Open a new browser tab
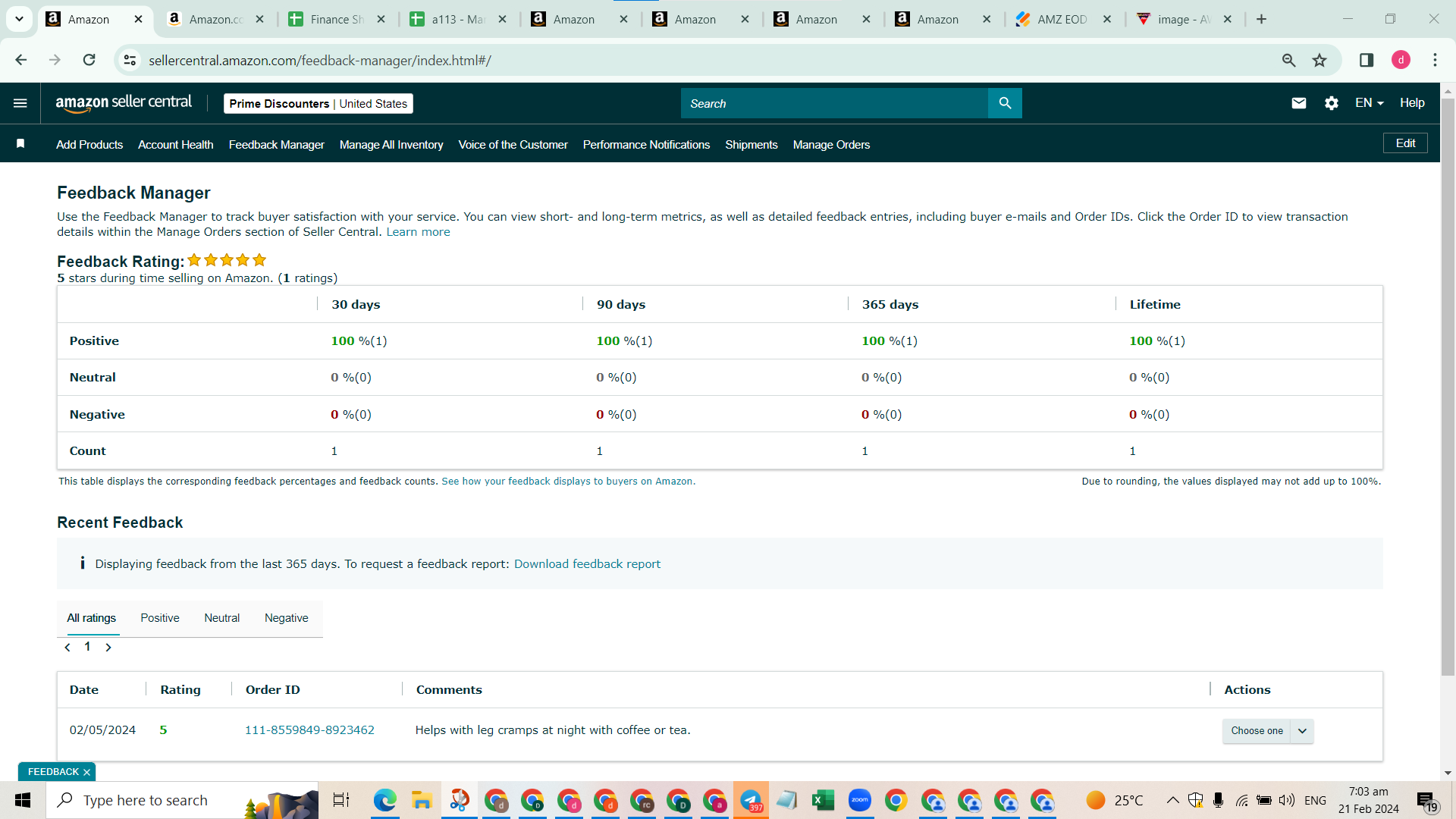1456x819 pixels. 1262,19
